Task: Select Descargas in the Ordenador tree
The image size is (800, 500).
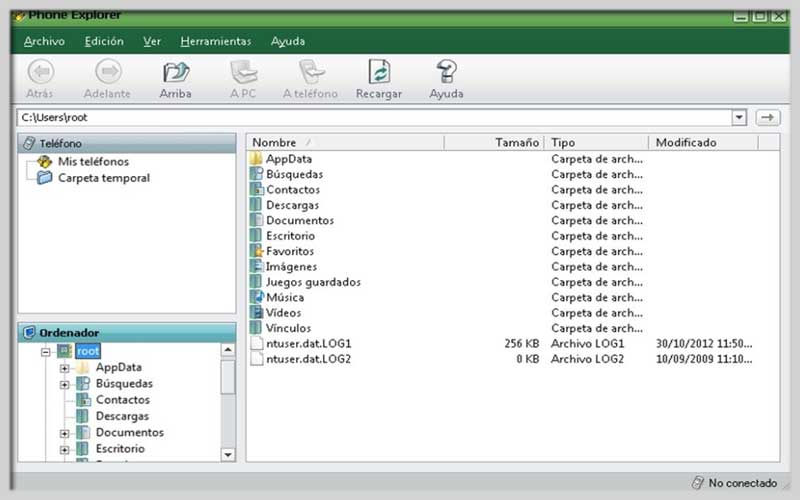Action: 122,416
